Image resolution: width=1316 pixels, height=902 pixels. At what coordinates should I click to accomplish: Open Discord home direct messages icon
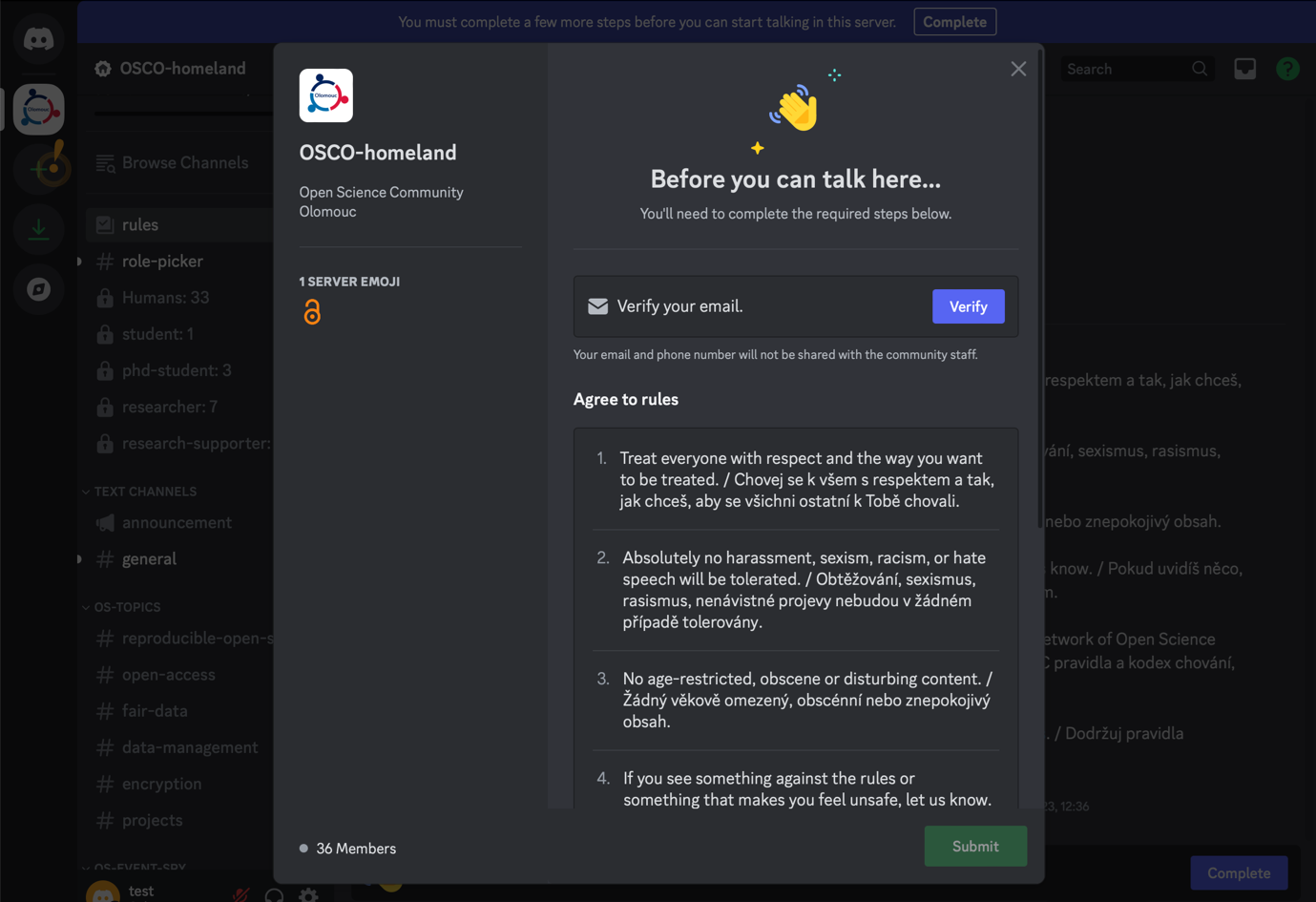[38, 39]
